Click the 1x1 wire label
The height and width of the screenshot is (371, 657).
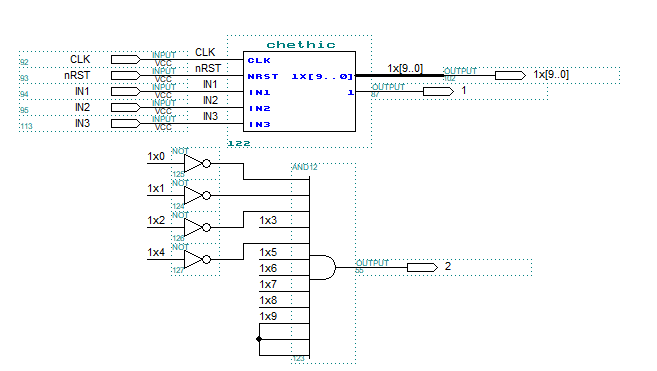156,188
